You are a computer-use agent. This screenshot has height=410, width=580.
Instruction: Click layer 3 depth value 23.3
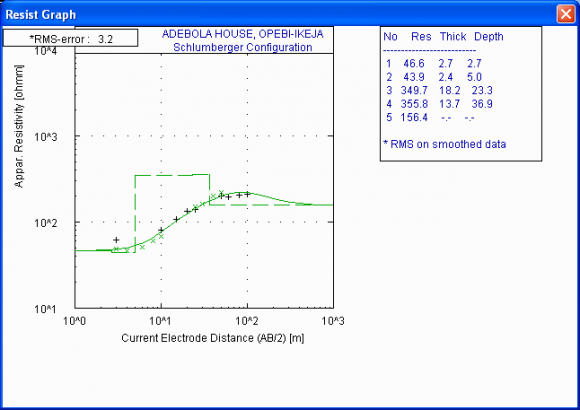click(x=482, y=90)
